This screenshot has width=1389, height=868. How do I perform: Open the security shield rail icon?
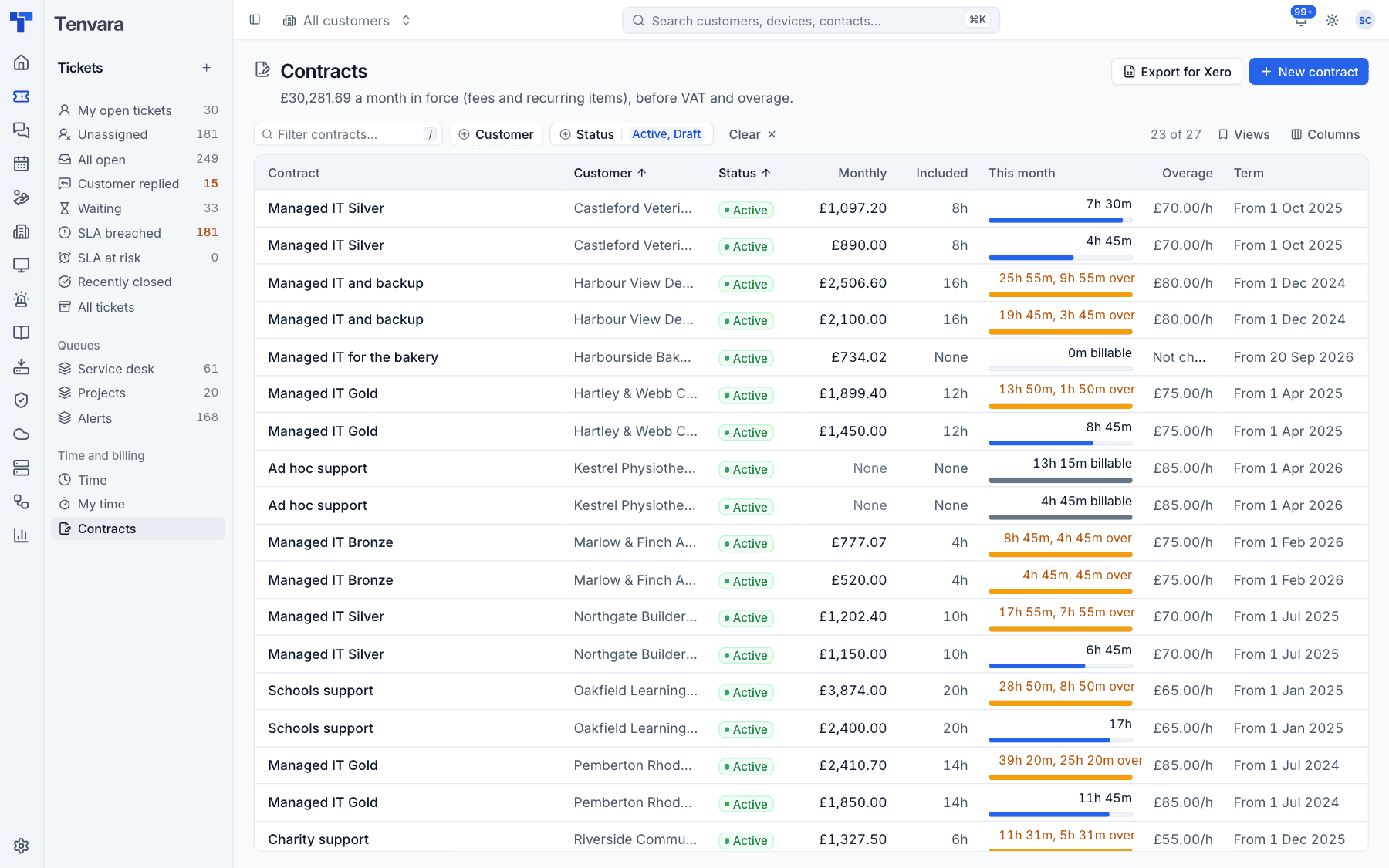click(22, 400)
